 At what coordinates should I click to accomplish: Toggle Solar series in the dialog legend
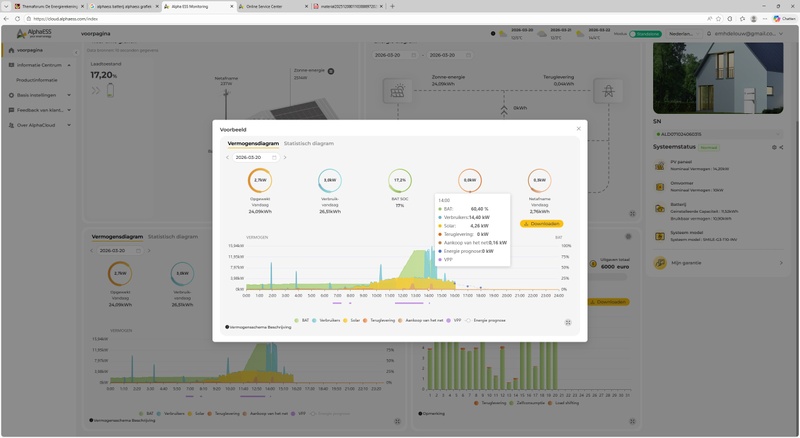point(352,320)
